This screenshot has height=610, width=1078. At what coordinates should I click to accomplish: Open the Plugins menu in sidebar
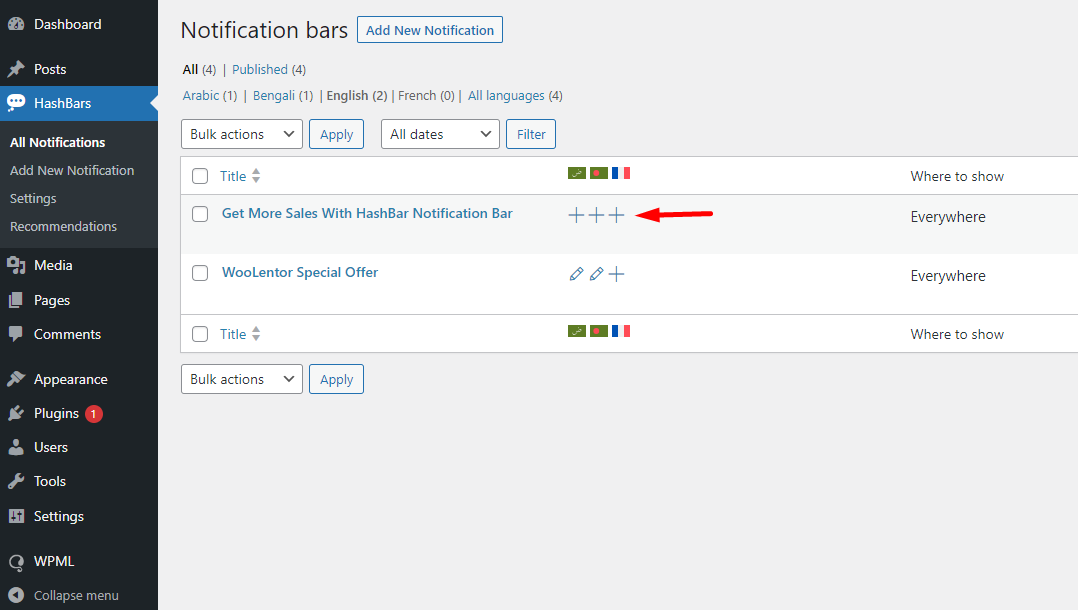[x=56, y=413]
